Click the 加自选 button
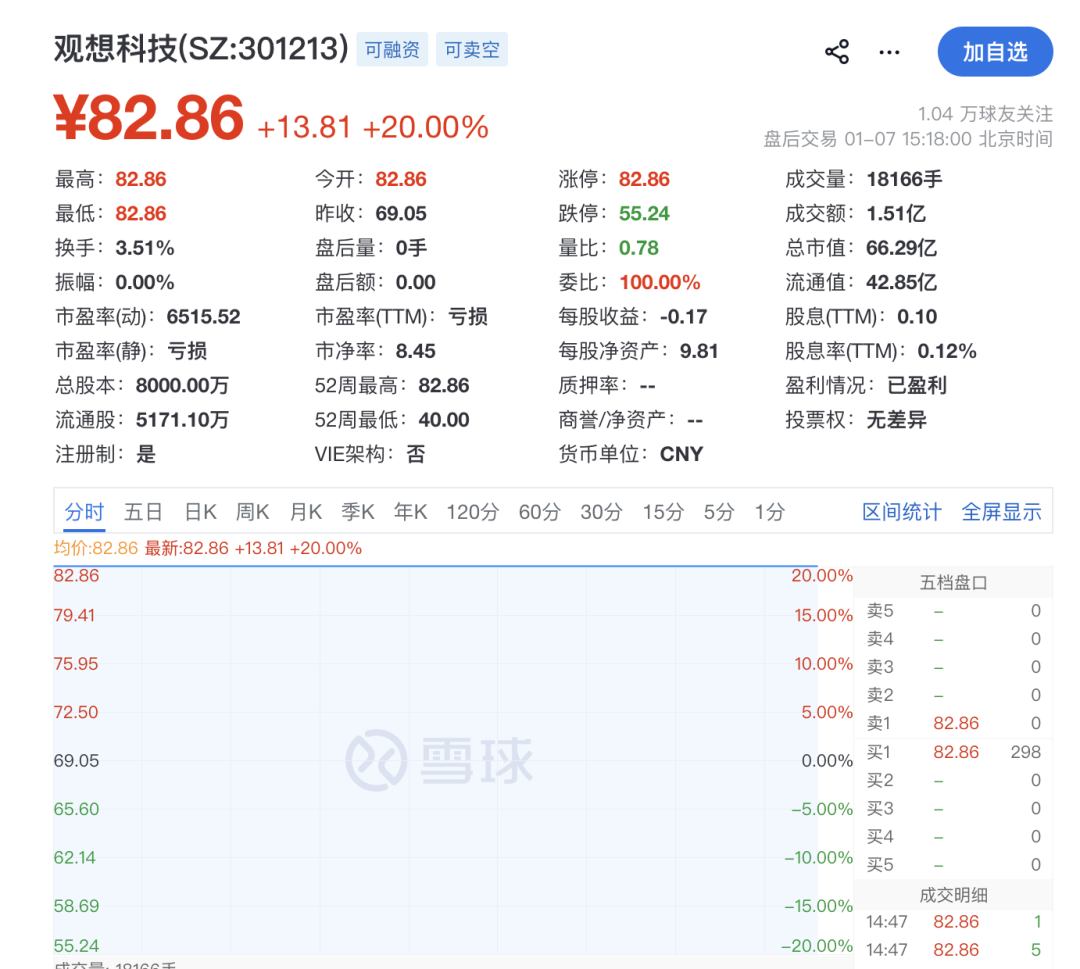 (994, 52)
